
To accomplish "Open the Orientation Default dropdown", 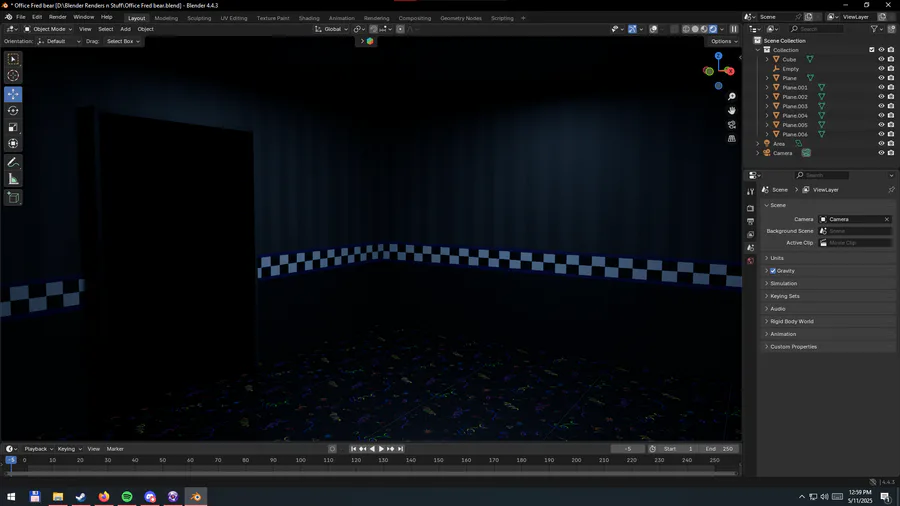I will pyautogui.click(x=59, y=41).
